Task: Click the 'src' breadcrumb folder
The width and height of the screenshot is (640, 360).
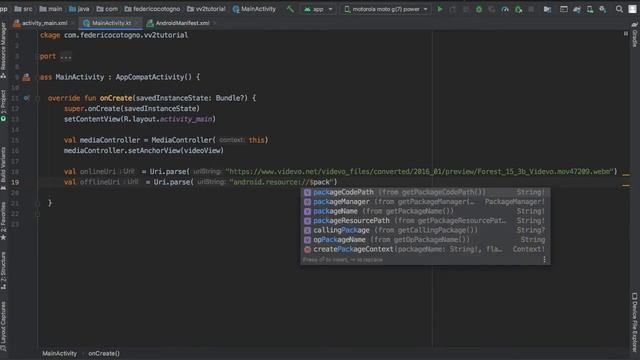Action: pos(23,9)
